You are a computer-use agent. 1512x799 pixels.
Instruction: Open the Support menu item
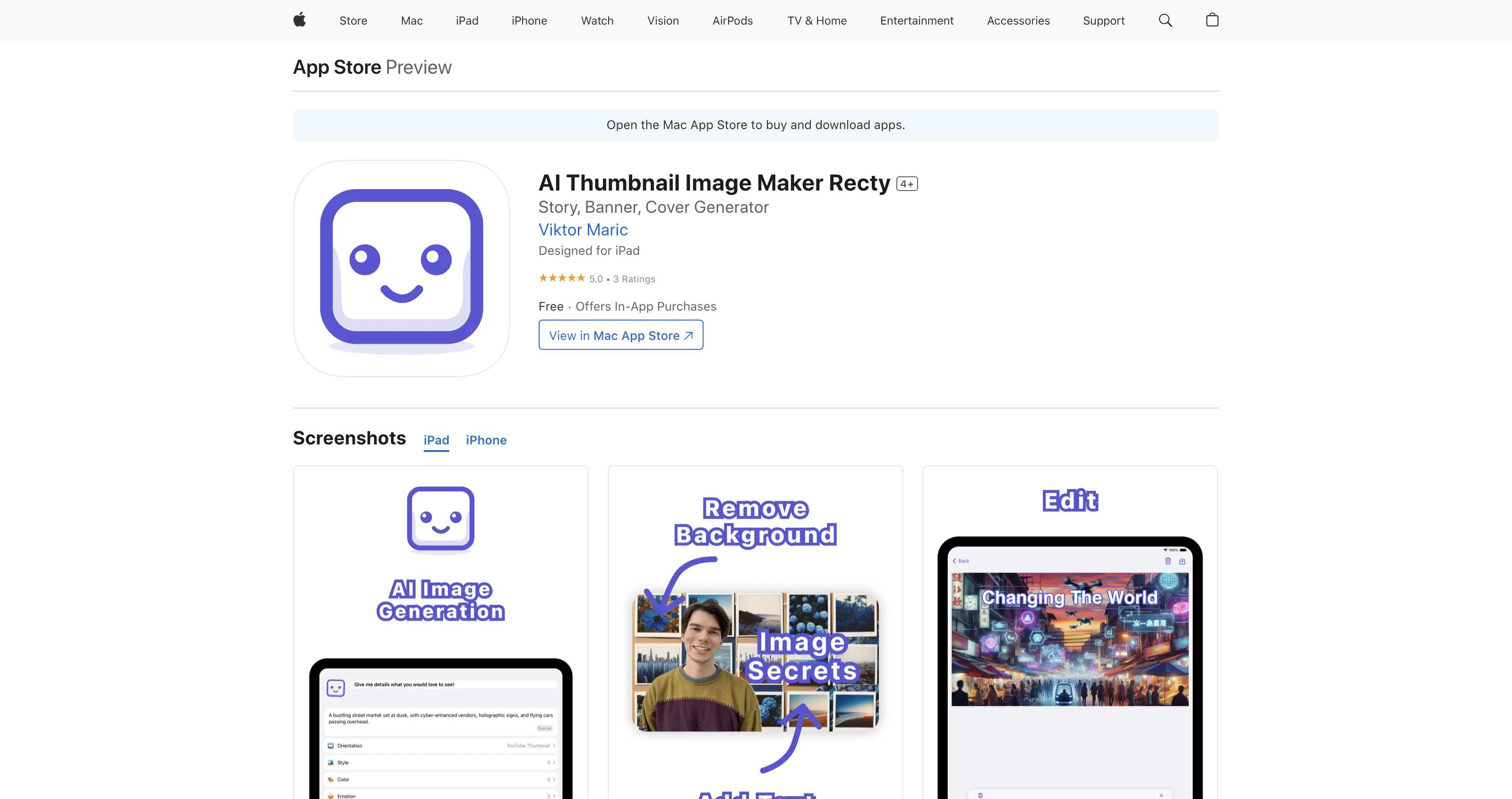point(1103,20)
